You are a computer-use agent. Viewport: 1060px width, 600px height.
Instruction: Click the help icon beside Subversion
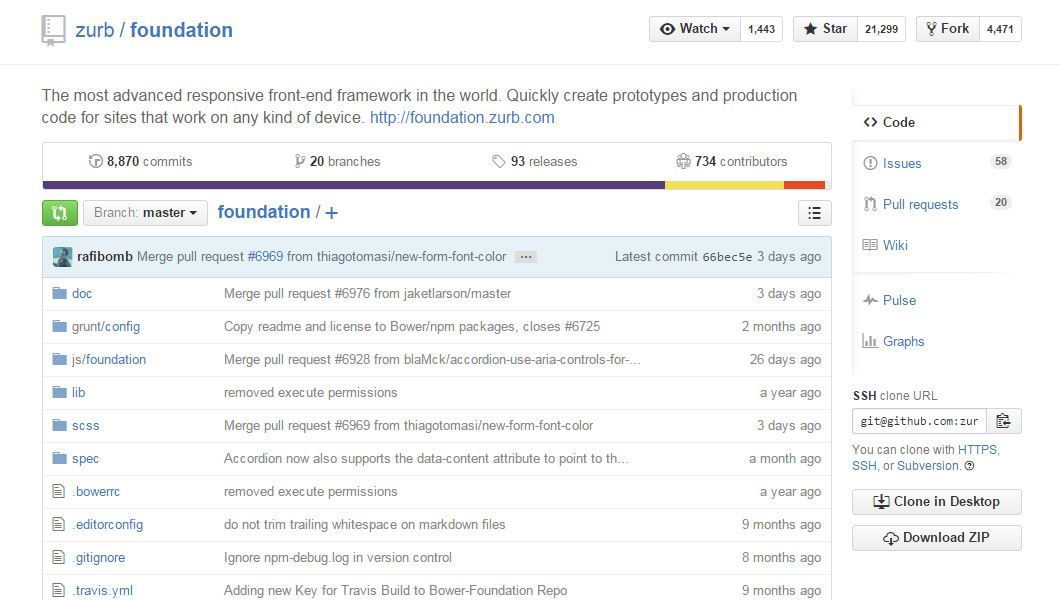(970, 466)
